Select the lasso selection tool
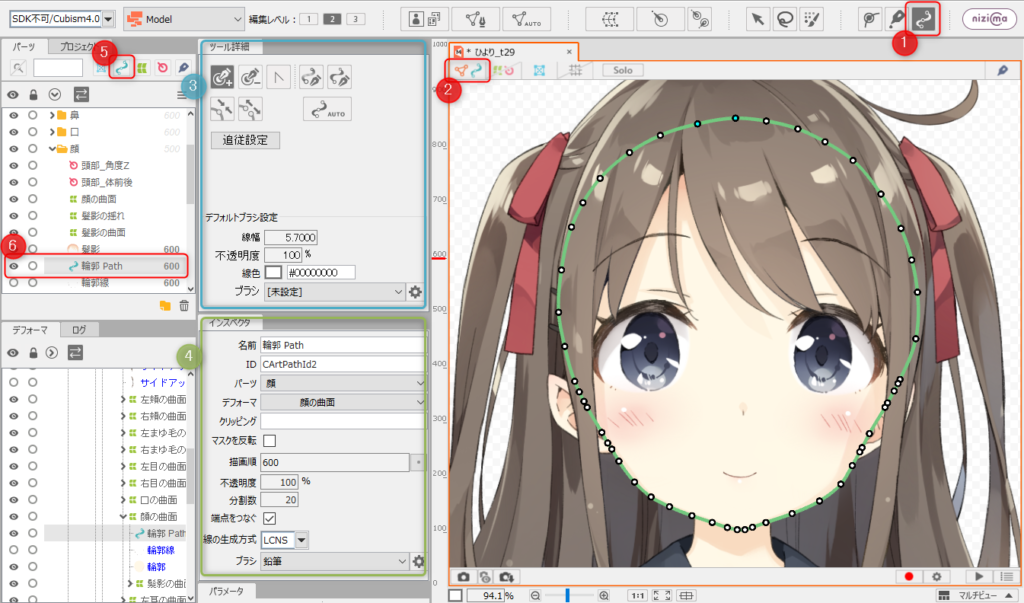This screenshot has height=603, width=1024. click(x=784, y=19)
